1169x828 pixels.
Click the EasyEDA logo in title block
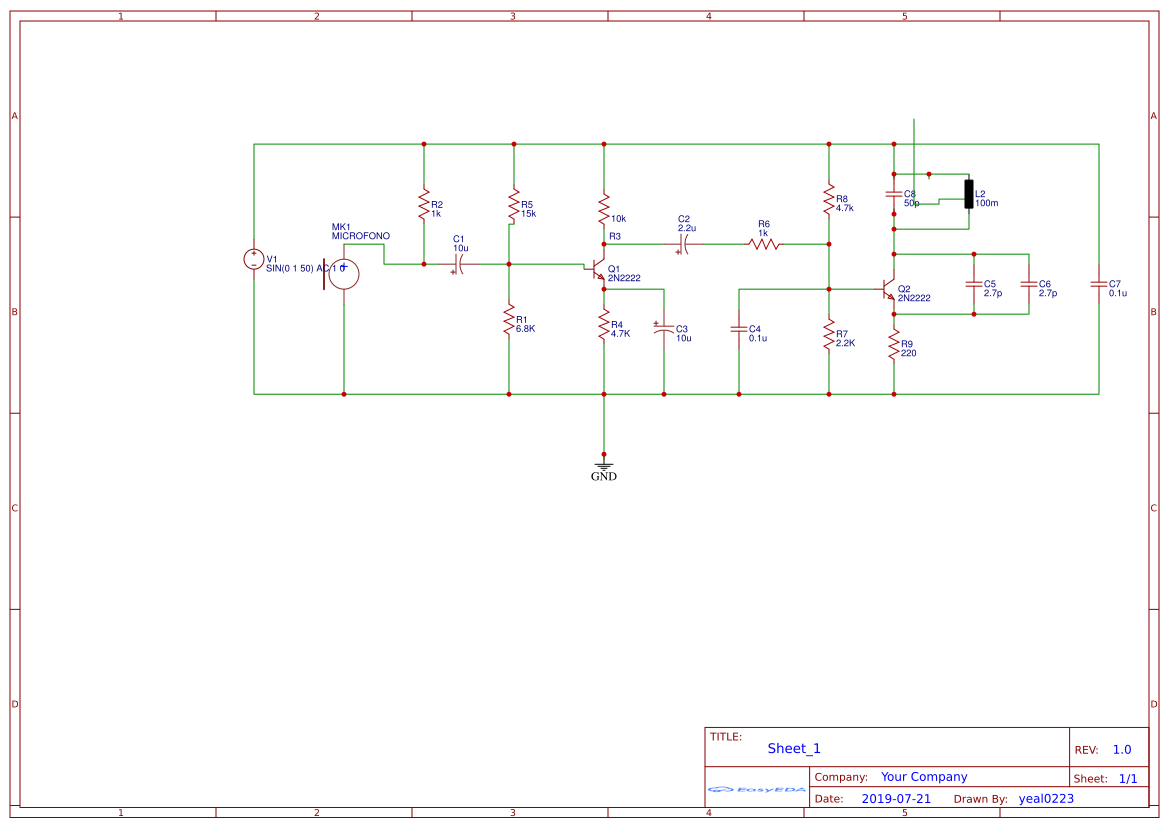(x=756, y=789)
